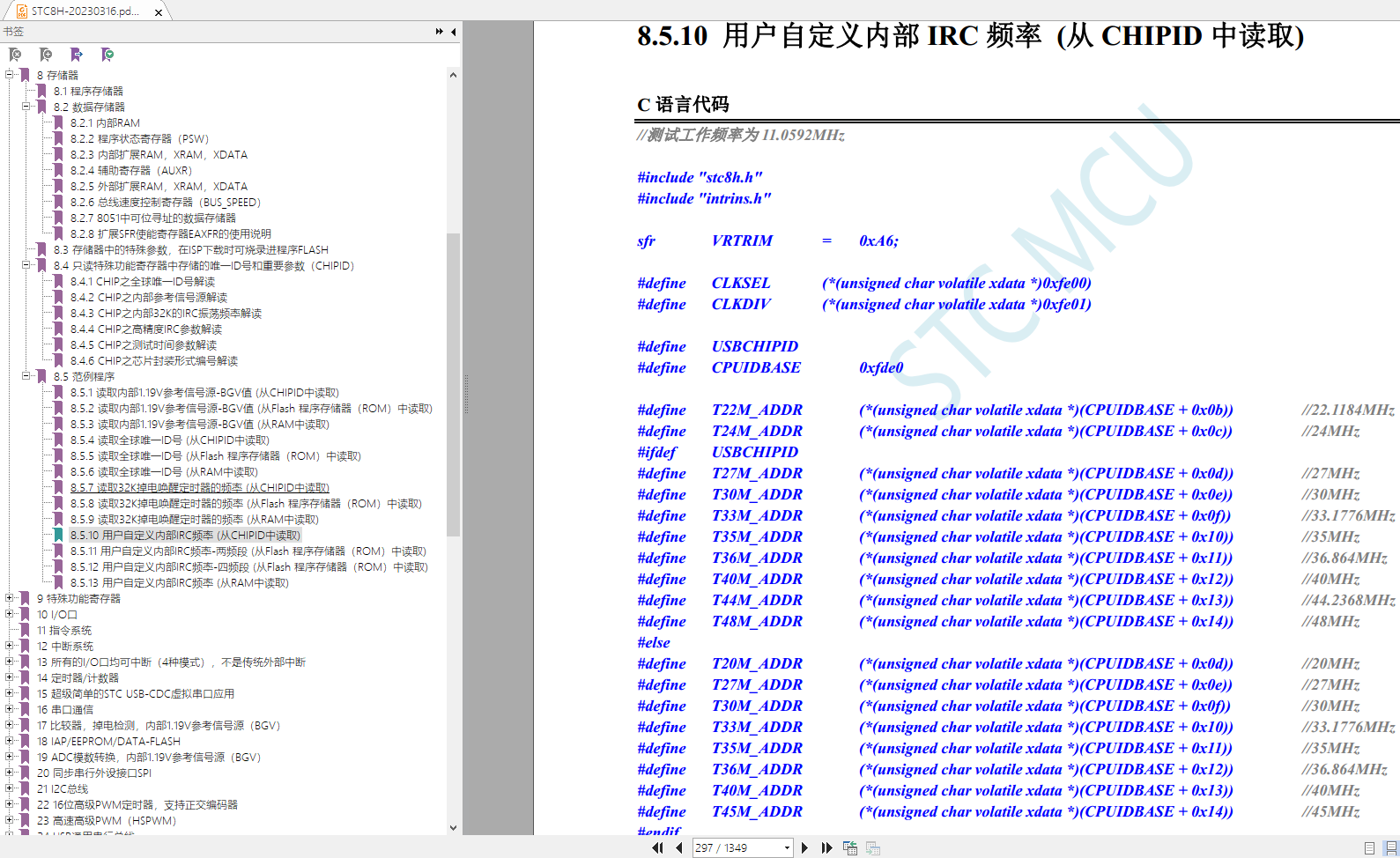Click the PDF file icon on document tab

click(22, 11)
